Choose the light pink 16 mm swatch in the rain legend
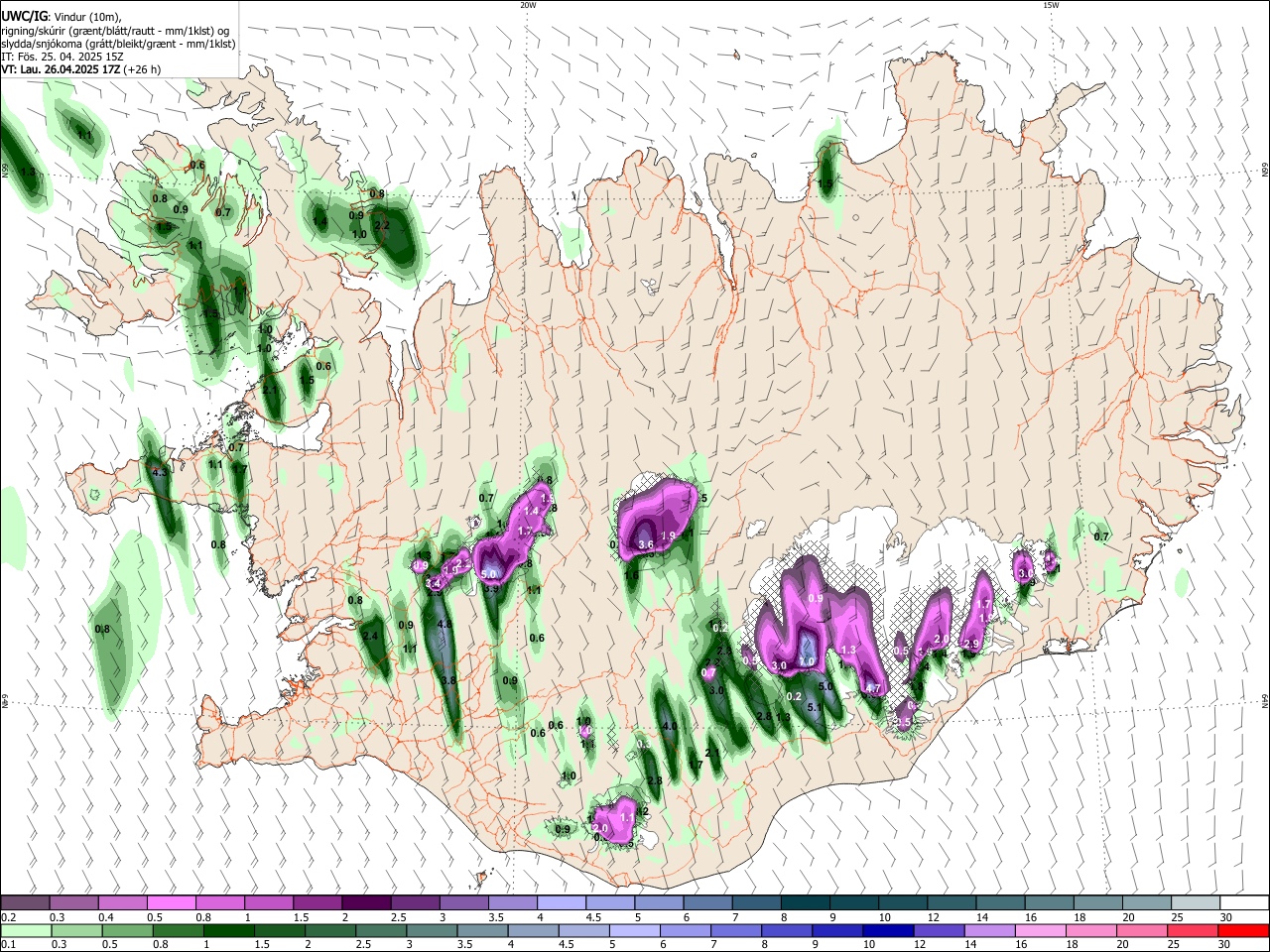1270x952 pixels. point(1039,930)
